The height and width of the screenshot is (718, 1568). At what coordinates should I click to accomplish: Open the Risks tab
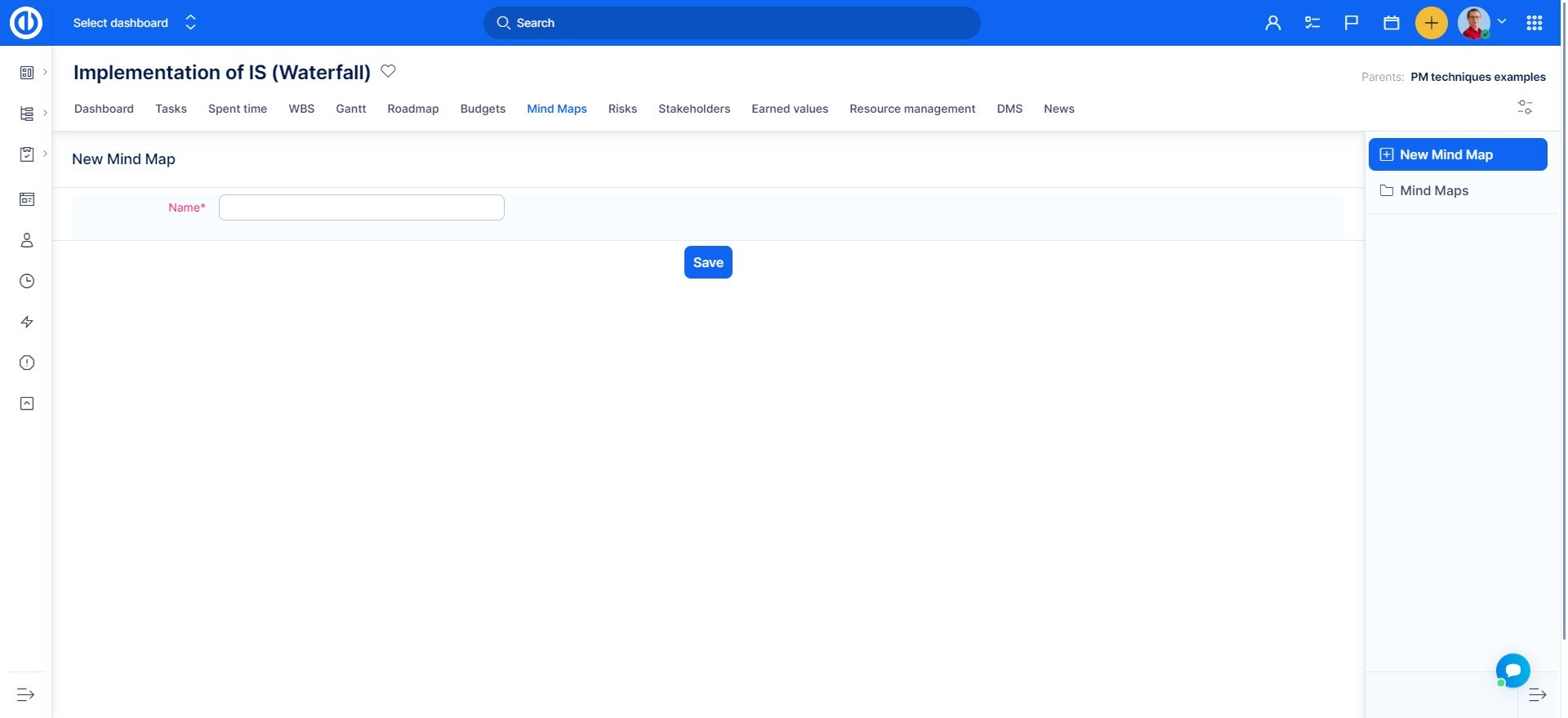(x=622, y=109)
